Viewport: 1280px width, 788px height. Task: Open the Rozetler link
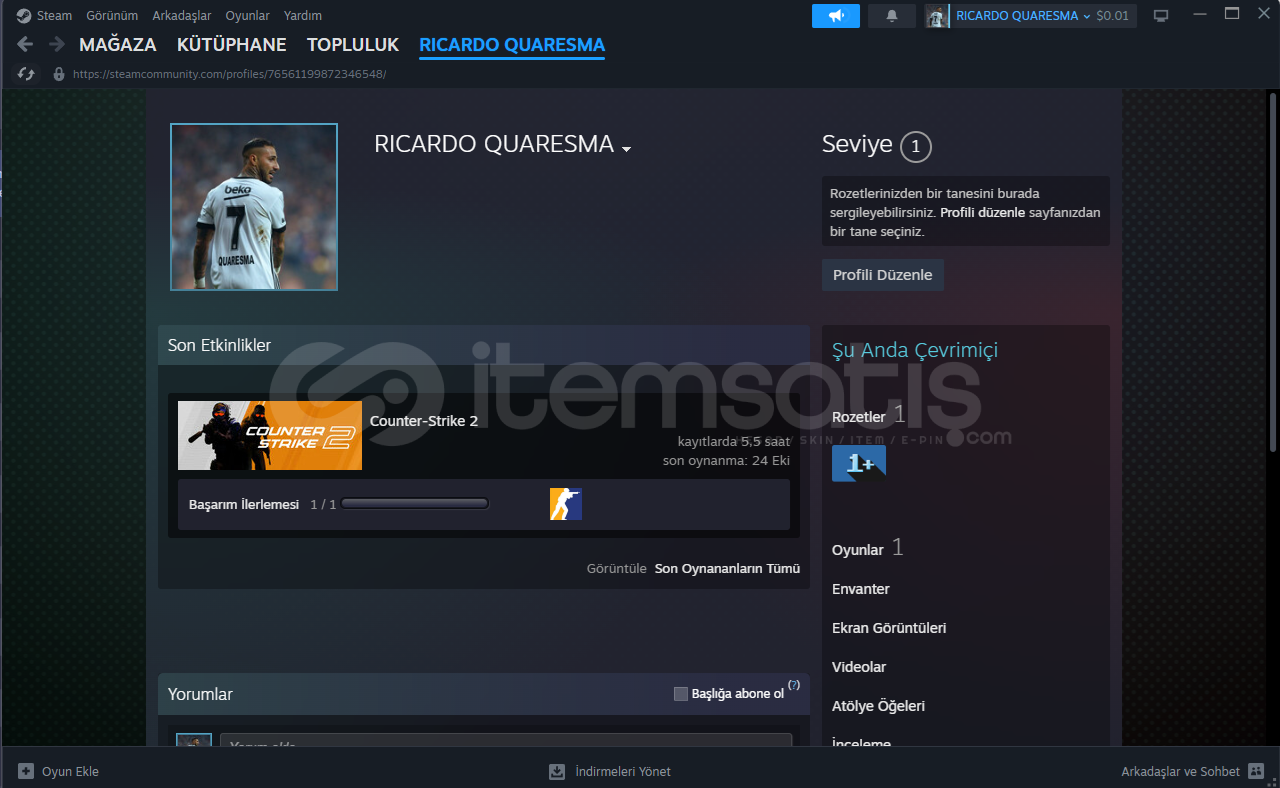coord(859,417)
